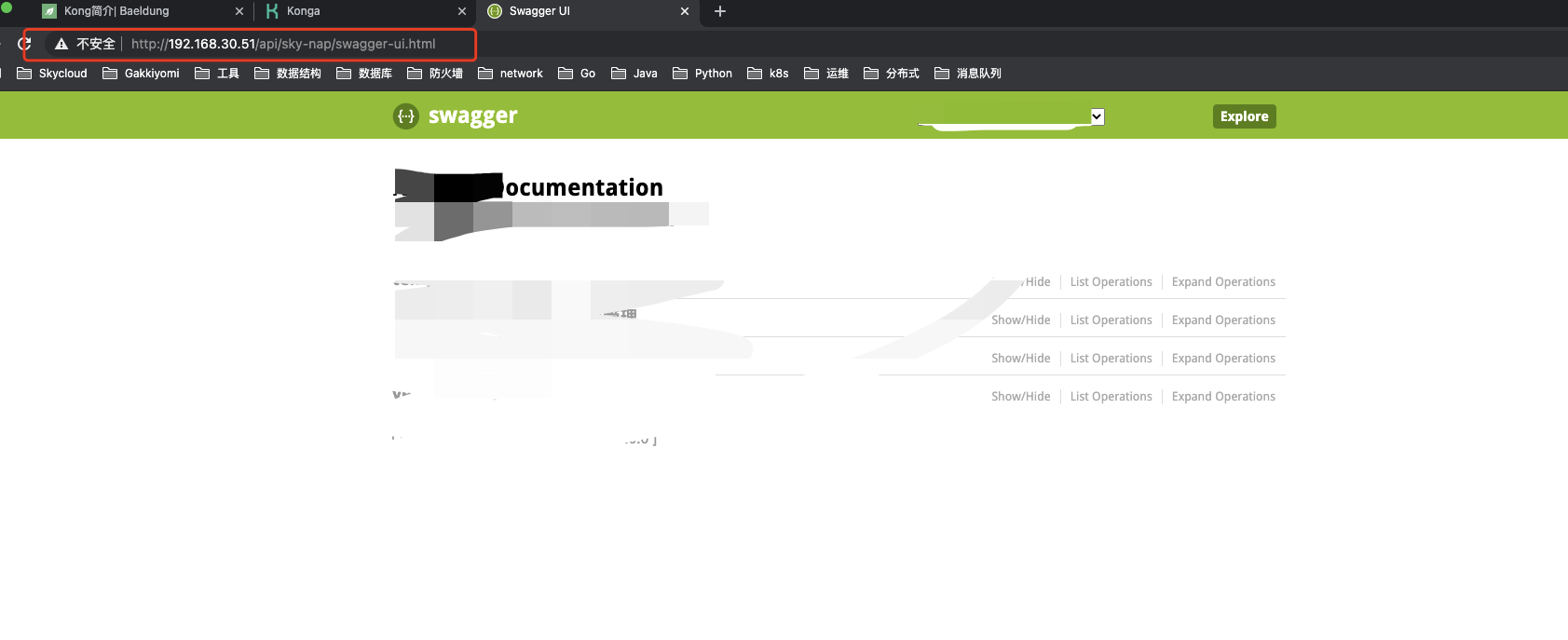Close the Konga tab

tap(462, 11)
